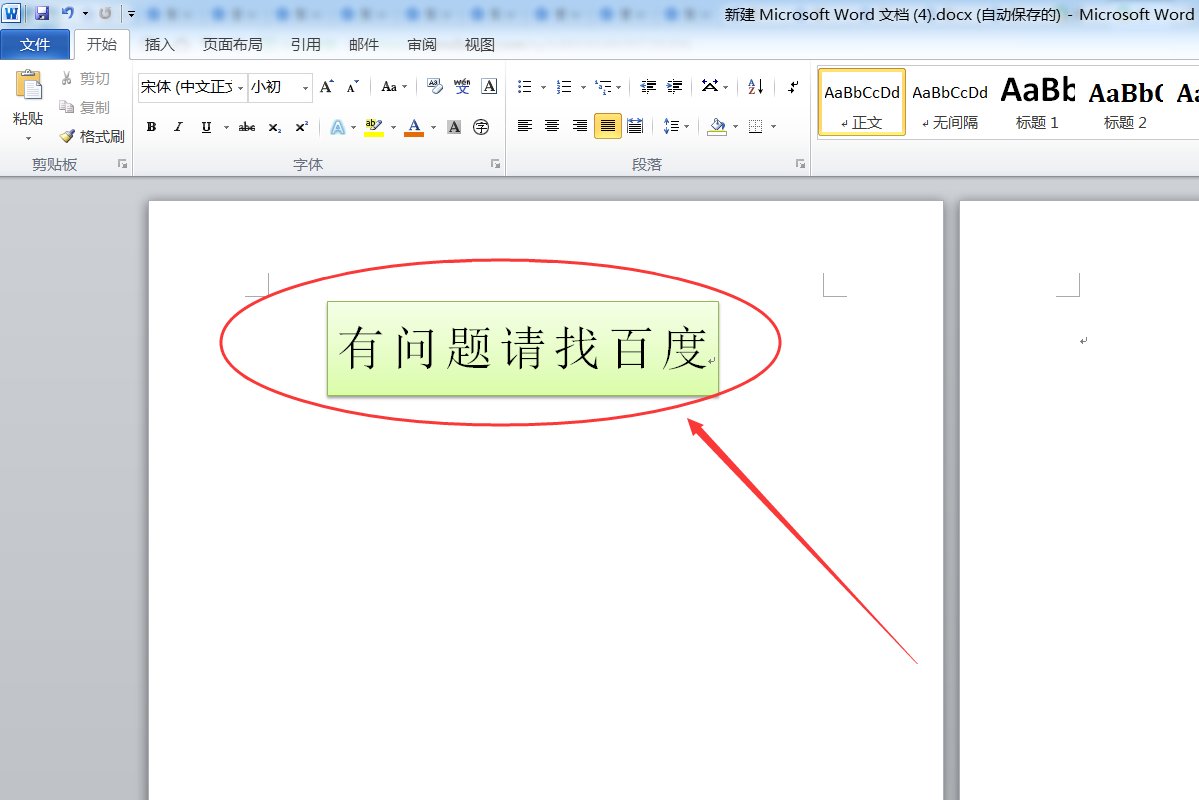Click the Shading paint bucket icon

(x=717, y=125)
